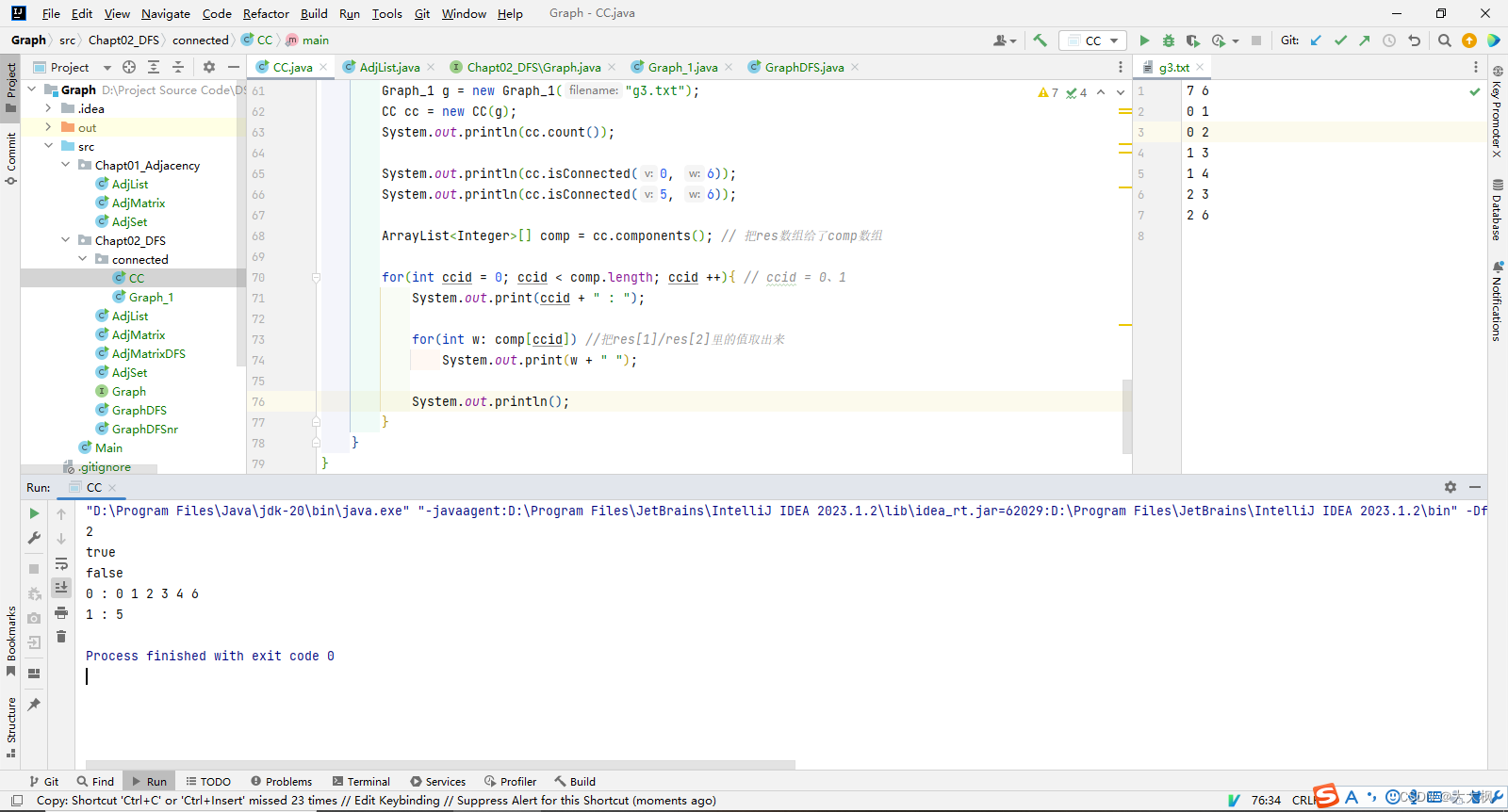Expand the out folder
The image size is (1508, 812).
pos(49,127)
